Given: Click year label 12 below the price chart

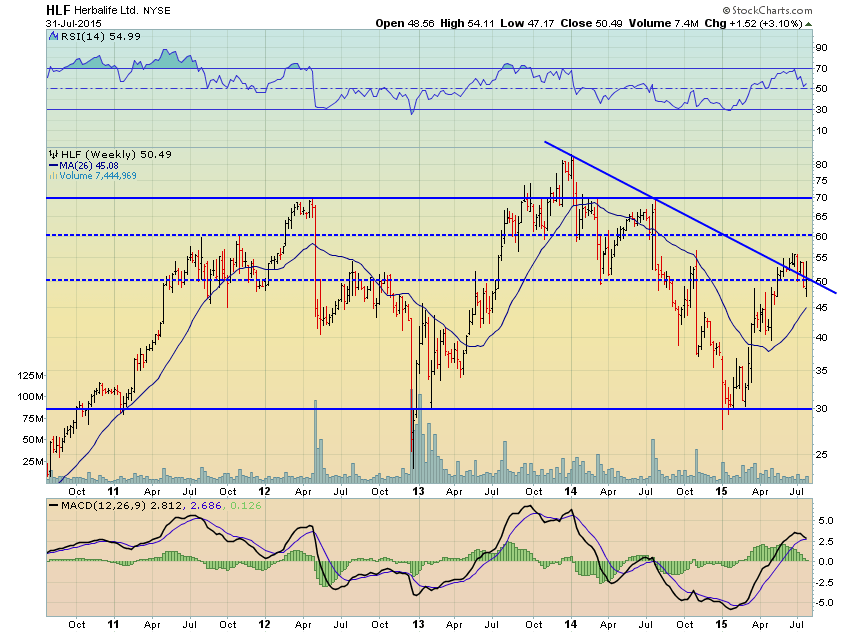Looking at the screenshot, I should coord(264,491).
